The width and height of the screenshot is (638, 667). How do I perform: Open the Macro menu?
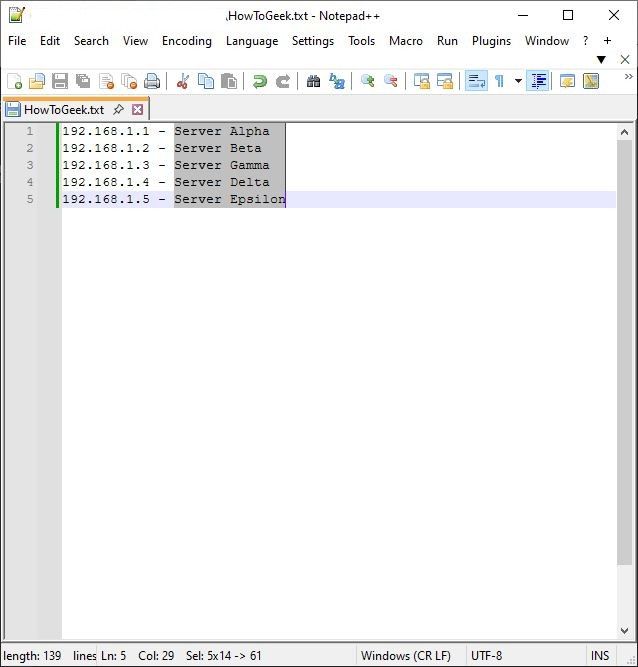406,41
